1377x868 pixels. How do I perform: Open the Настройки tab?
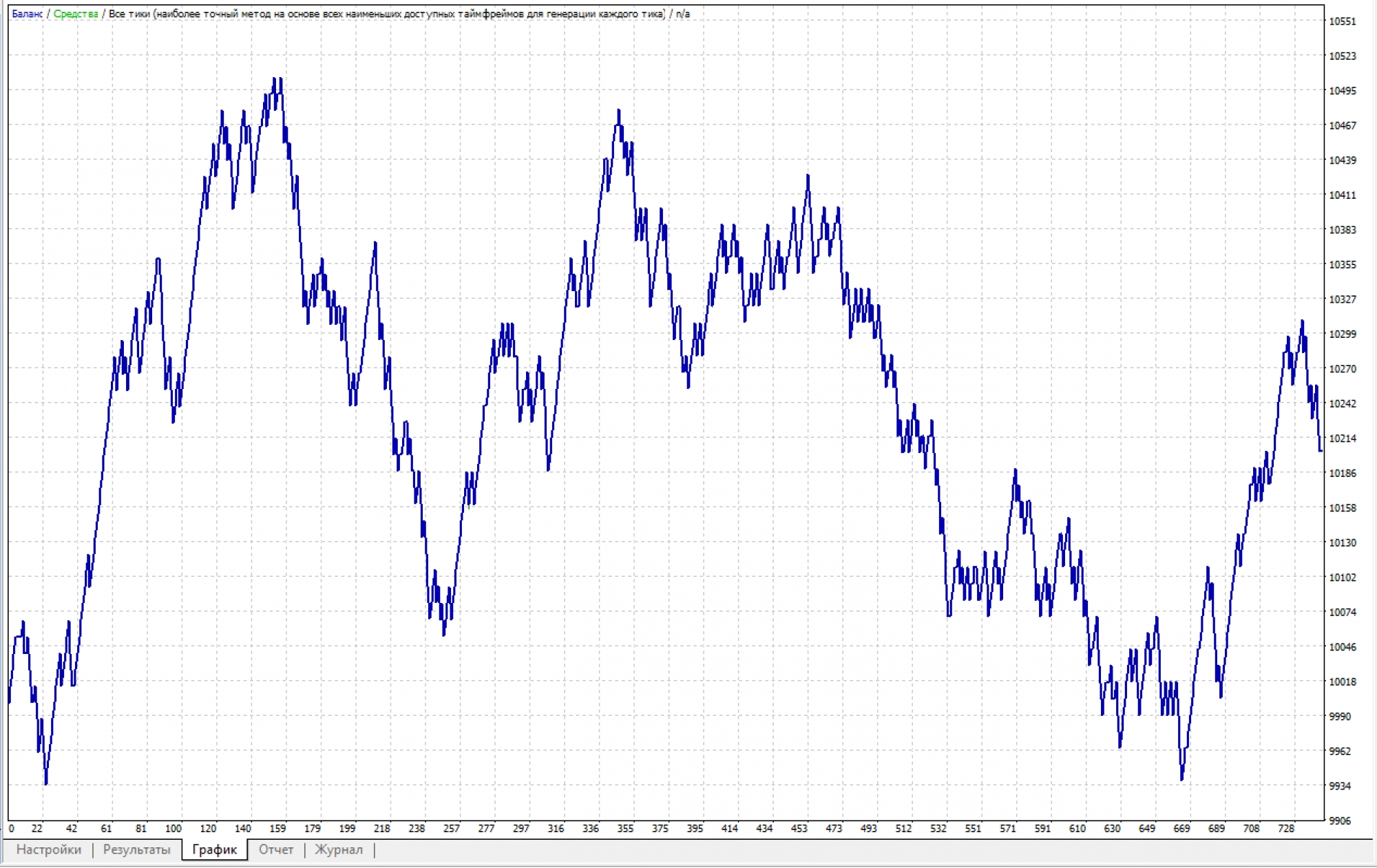point(48,849)
